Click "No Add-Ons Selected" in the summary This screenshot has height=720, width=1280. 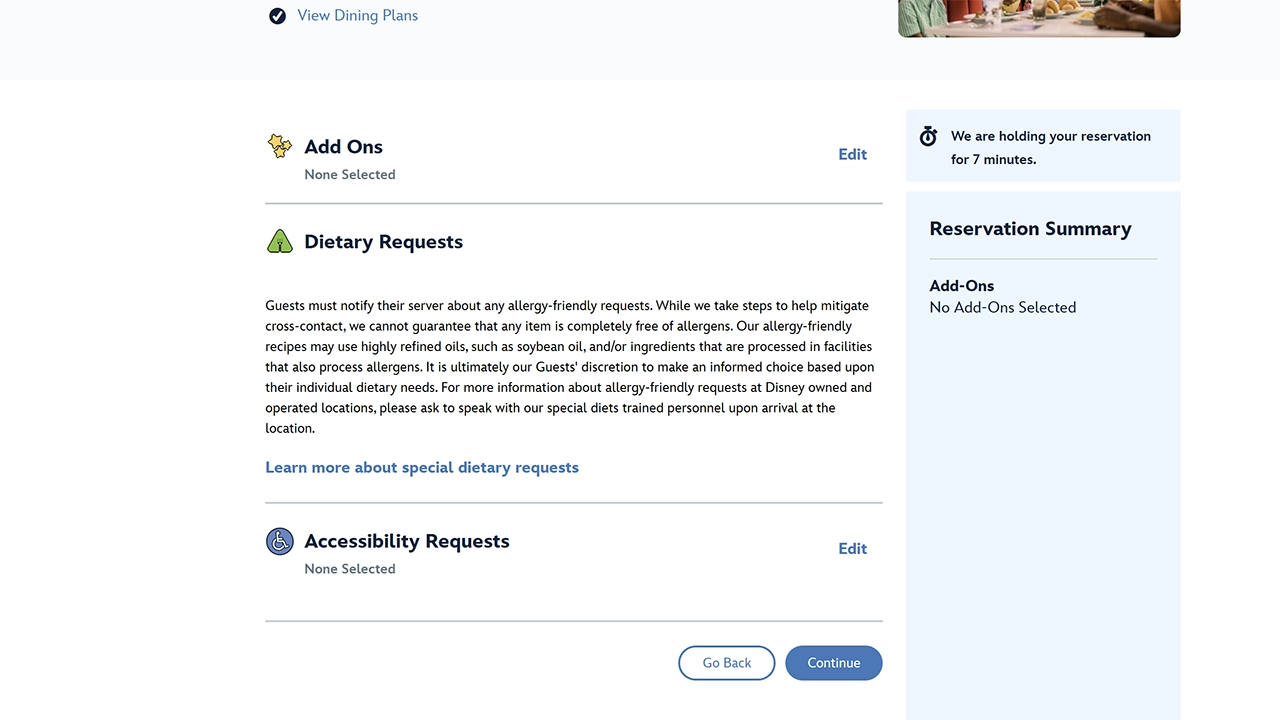(x=1002, y=308)
